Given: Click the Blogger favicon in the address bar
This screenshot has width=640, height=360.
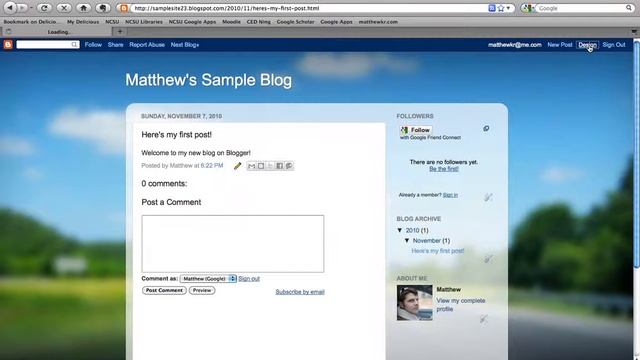Looking at the screenshot, I should tap(124, 8).
